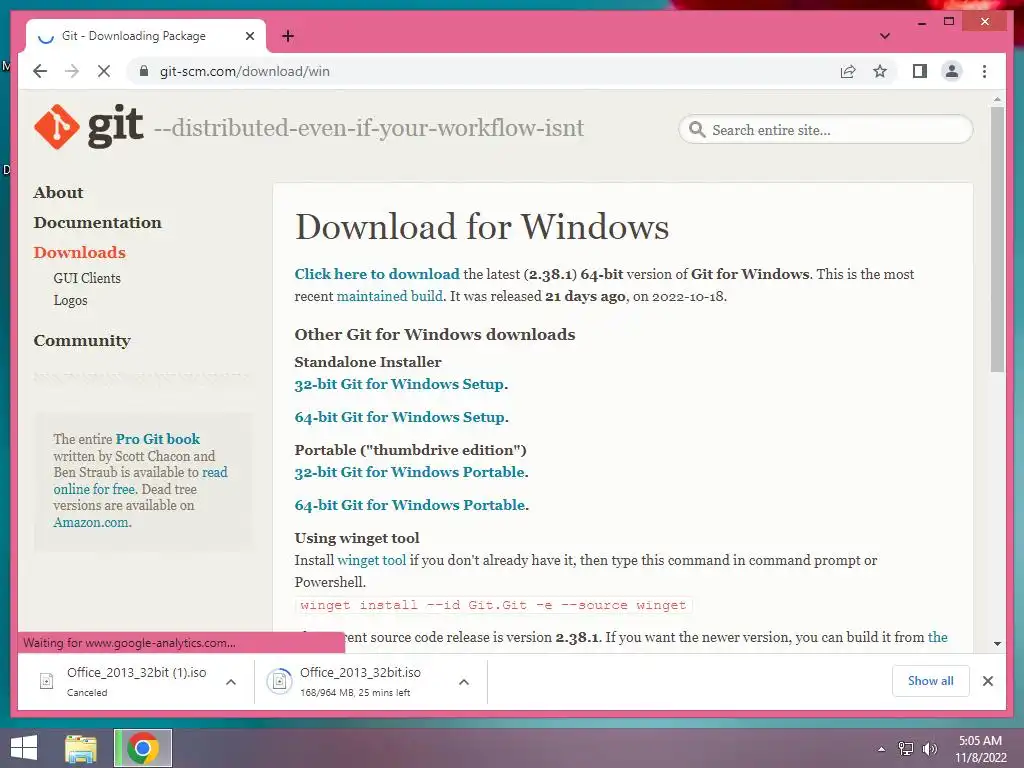Focus the Search entire site field
1024x768 pixels.
click(825, 129)
